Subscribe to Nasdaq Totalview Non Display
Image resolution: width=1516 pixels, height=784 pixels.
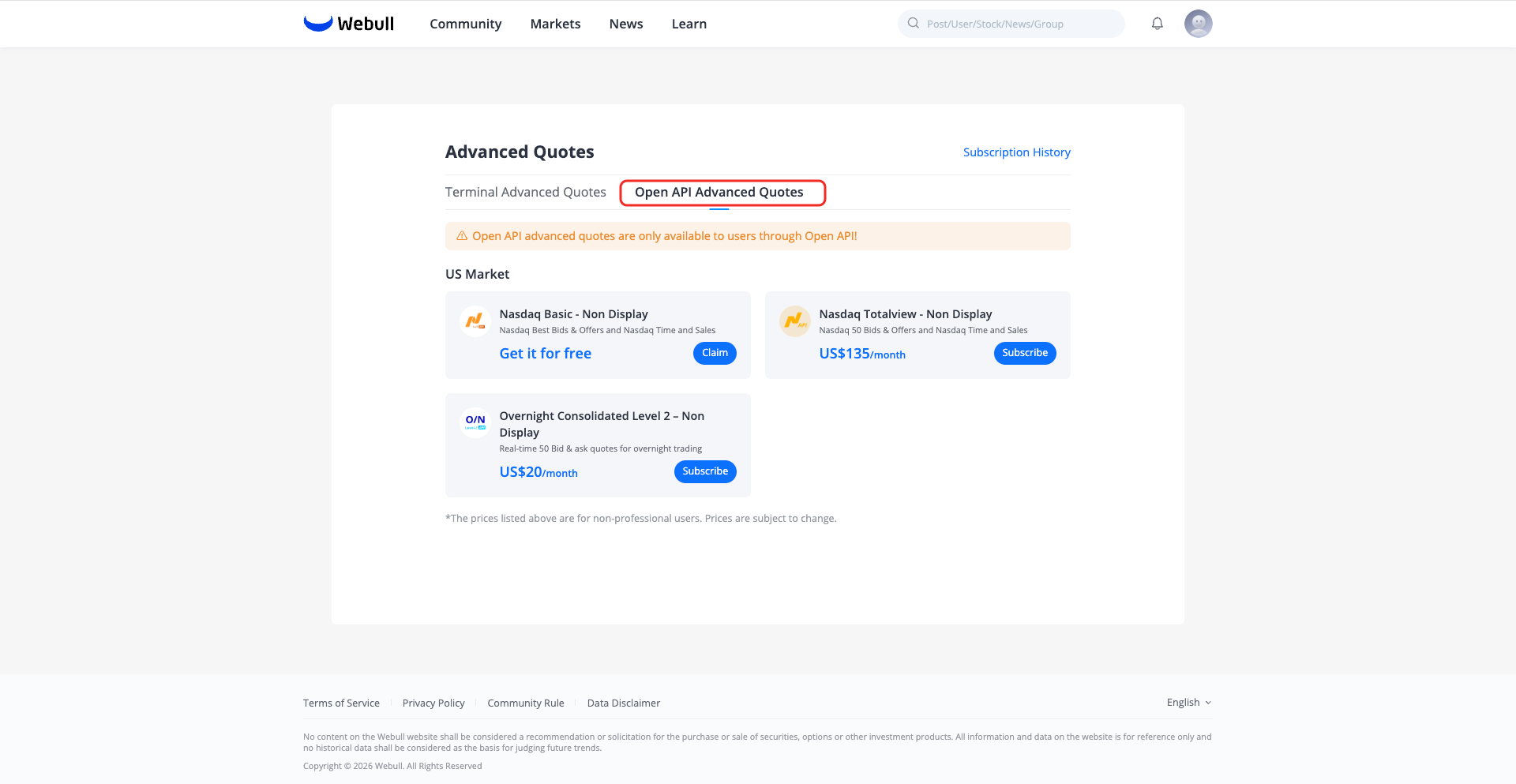click(x=1025, y=353)
